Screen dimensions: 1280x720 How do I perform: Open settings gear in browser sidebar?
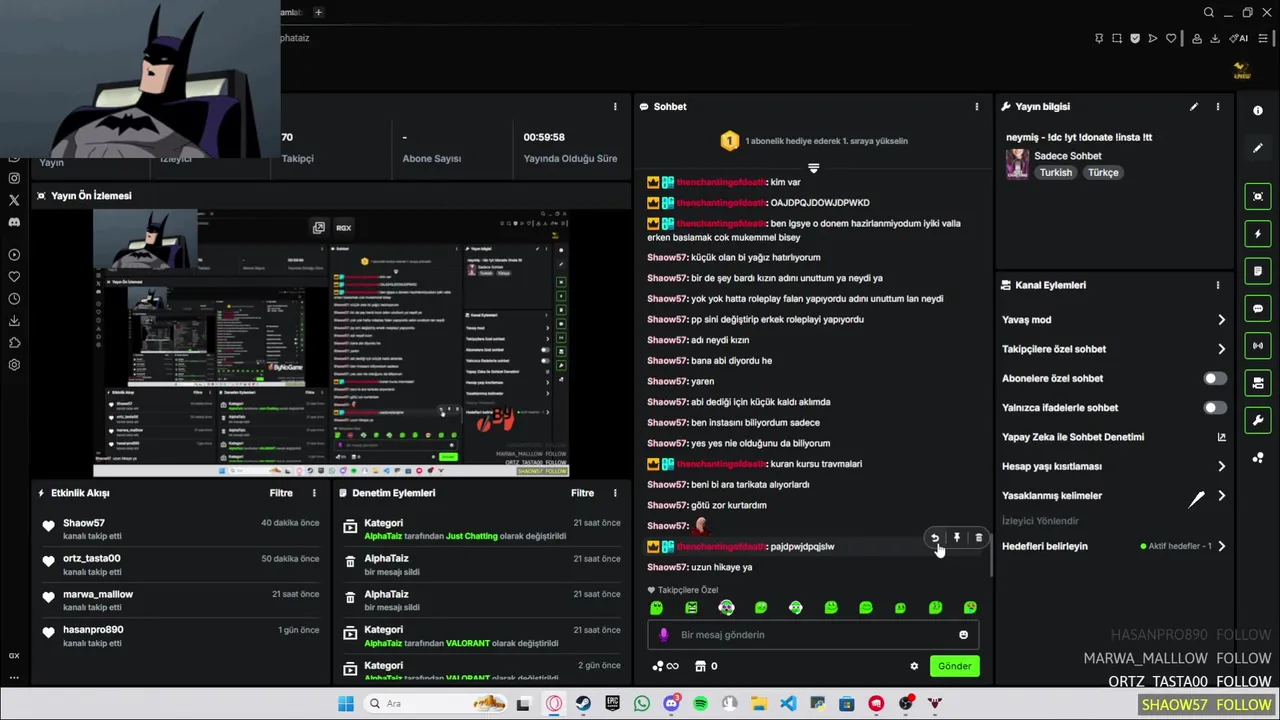tap(14, 365)
